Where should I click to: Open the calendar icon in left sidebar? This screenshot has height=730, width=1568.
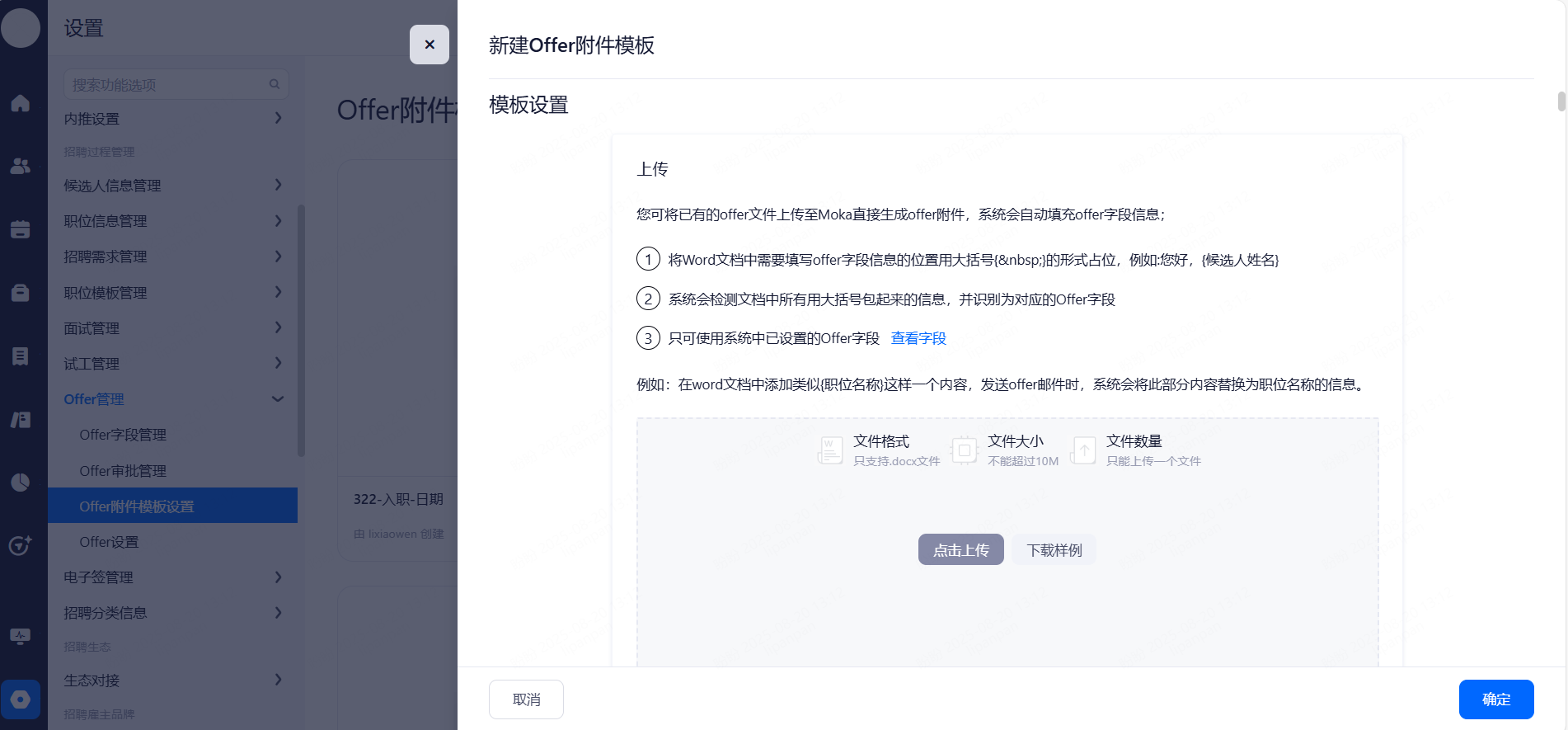click(x=21, y=229)
